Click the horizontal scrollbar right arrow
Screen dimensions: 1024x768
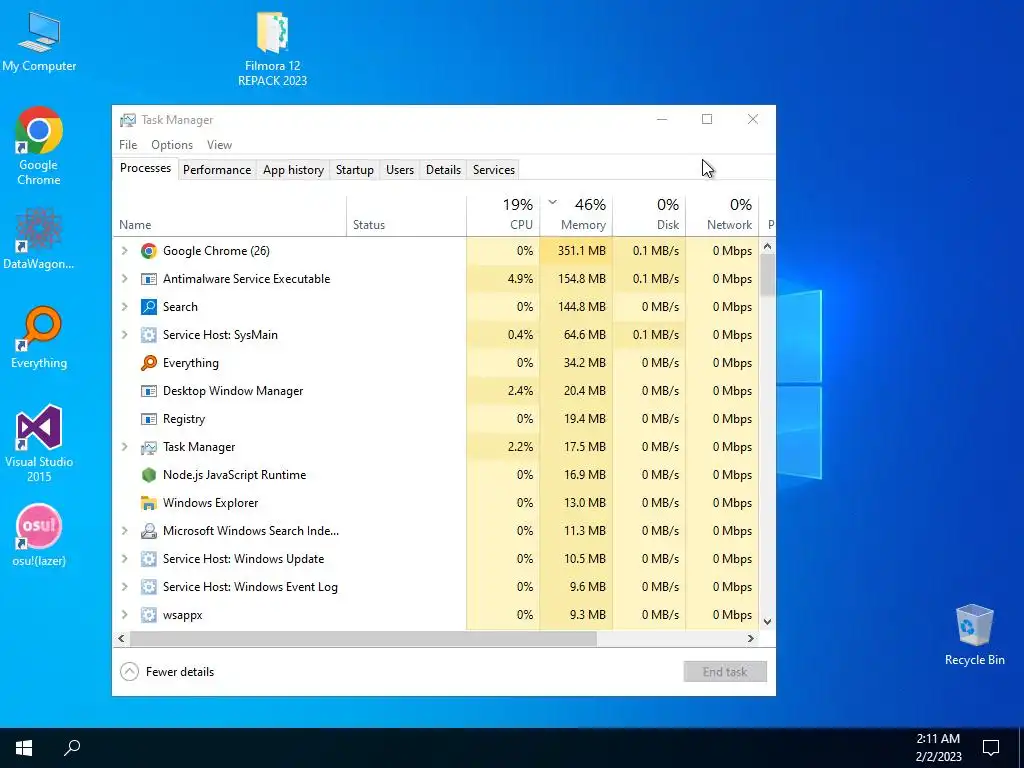(751, 639)
